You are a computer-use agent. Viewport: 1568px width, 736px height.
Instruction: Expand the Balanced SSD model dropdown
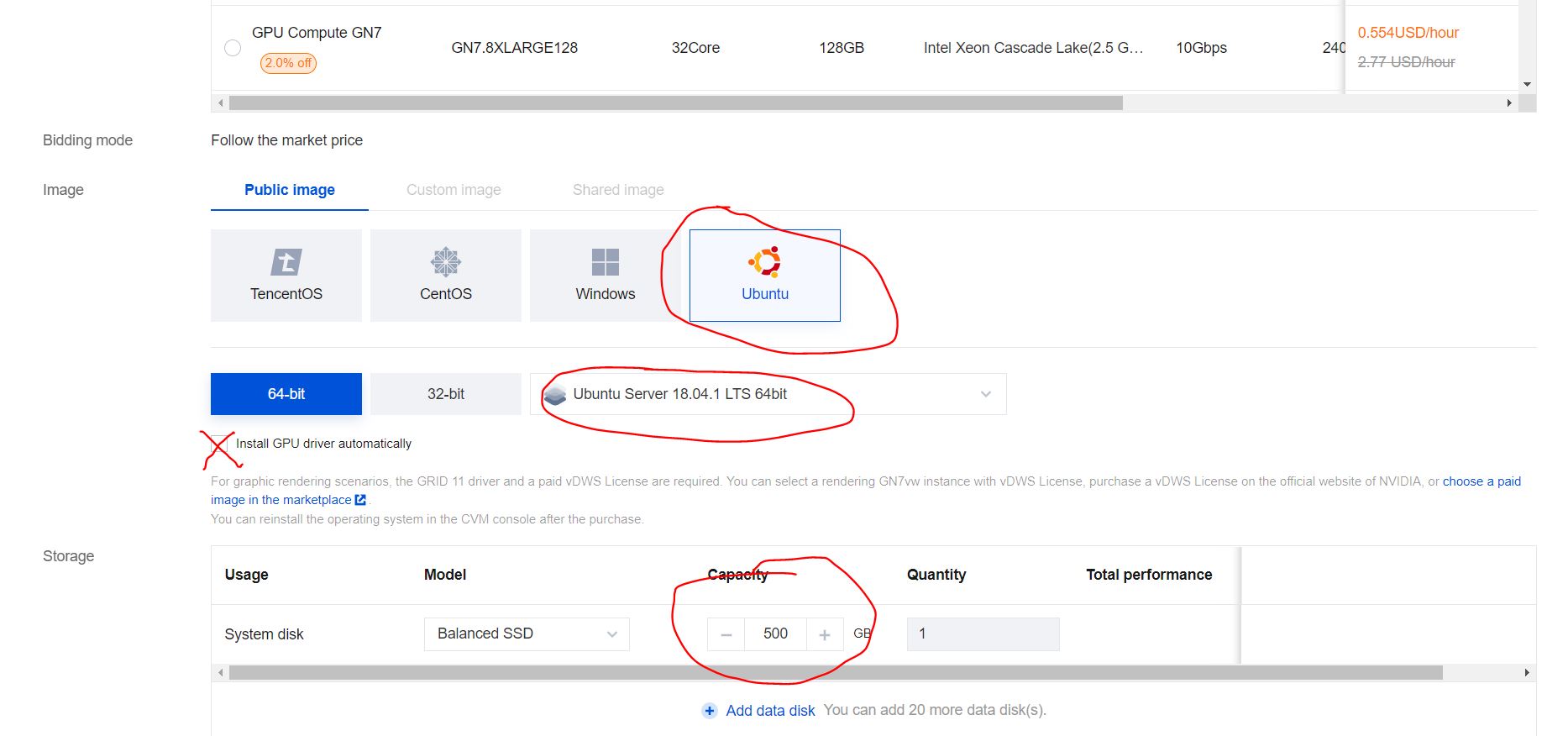[x=527, y=634]
